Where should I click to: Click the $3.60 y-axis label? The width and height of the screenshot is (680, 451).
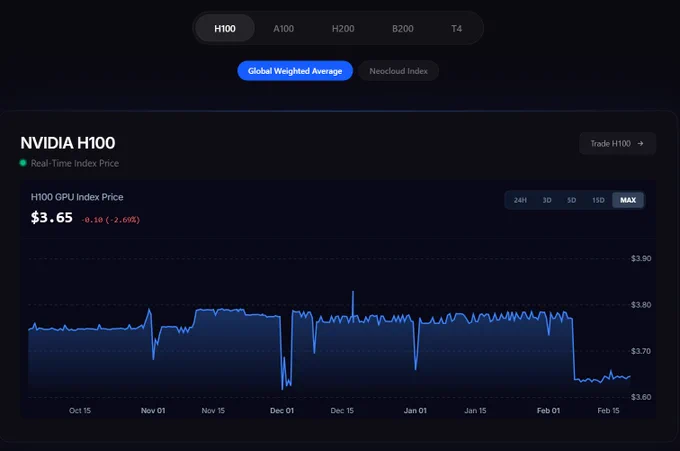pyautogui.click(x=641, y=397)
